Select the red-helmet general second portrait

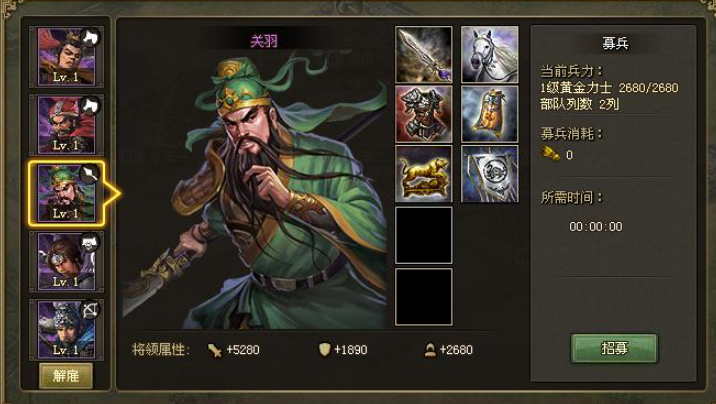click(67, 125)
